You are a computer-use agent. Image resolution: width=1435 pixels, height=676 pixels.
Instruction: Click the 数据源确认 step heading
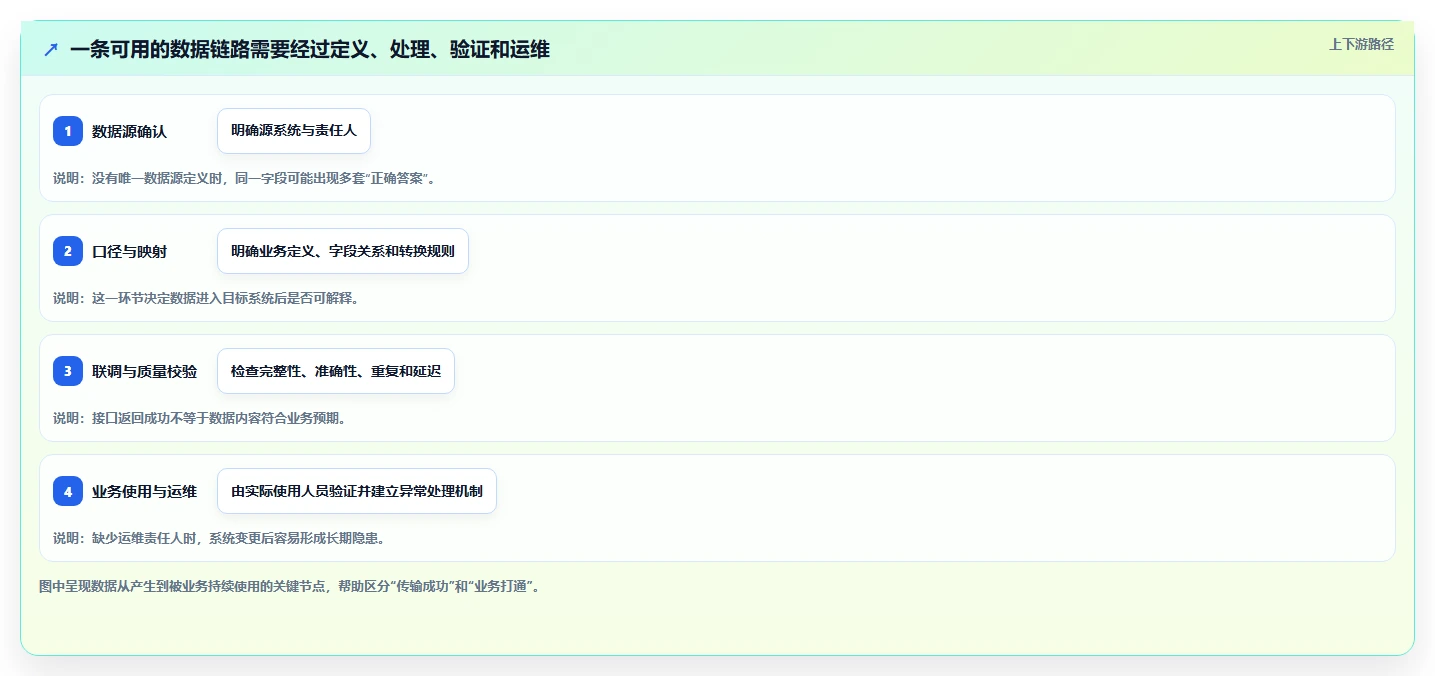click(x=129, y=131)
